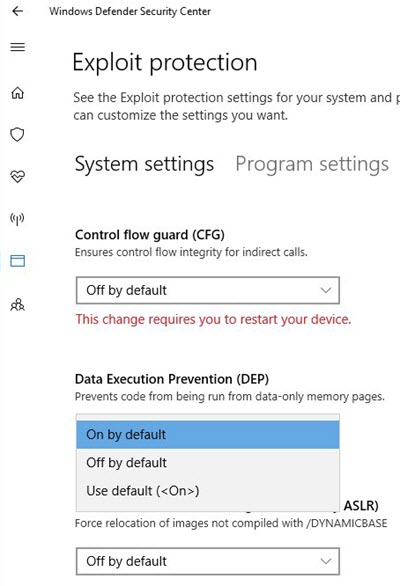Choose Off by default in DEP list

coord(208,463)
